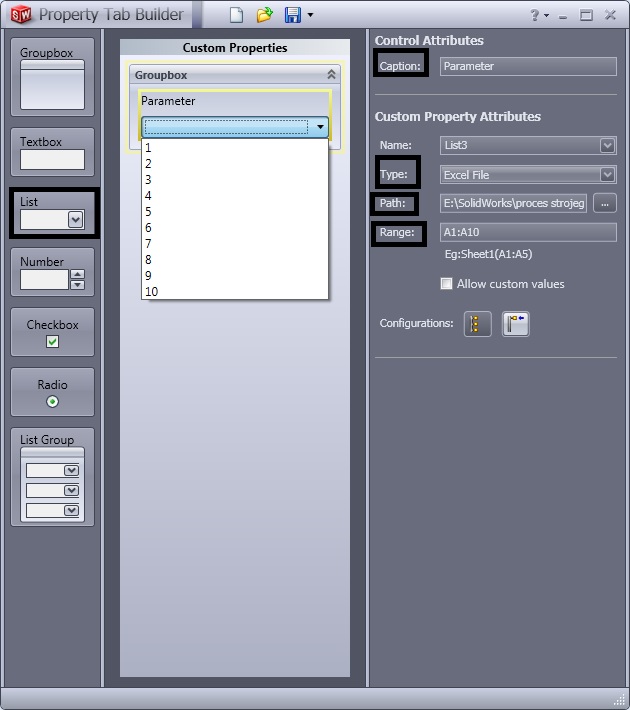Select the Textbox control in left palette
This screenshot has width=630, height=710.
(53, 152)
